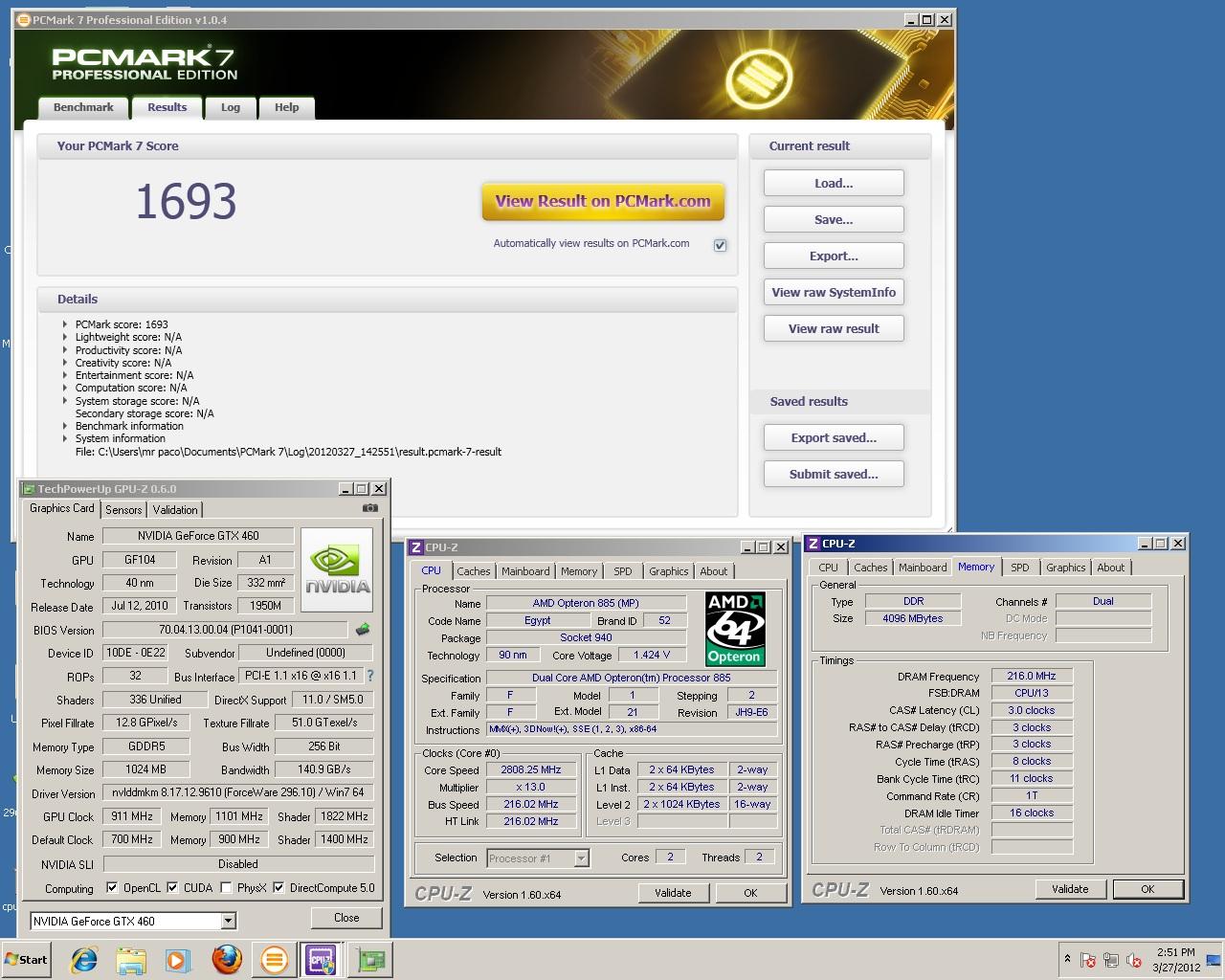Image resolution: width=1225 pixels, height=980 pixels.
Task: Click View Result on PCMark.com button
Action: pos(603,202)
